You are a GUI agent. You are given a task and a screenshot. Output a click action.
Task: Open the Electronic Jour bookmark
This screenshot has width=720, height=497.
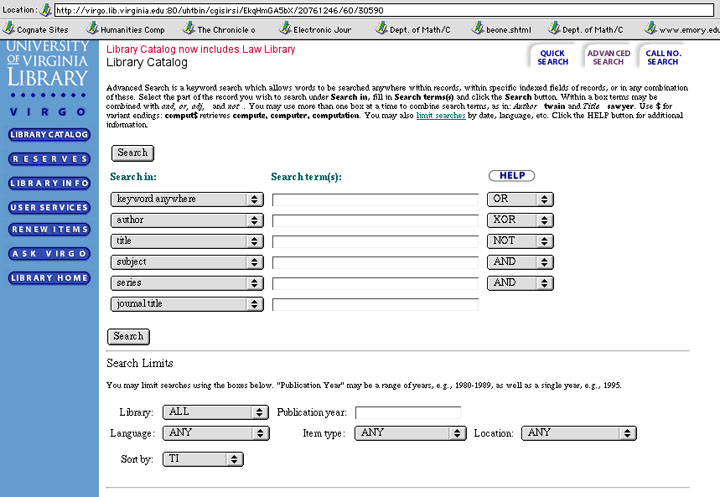tap(315, 29)
